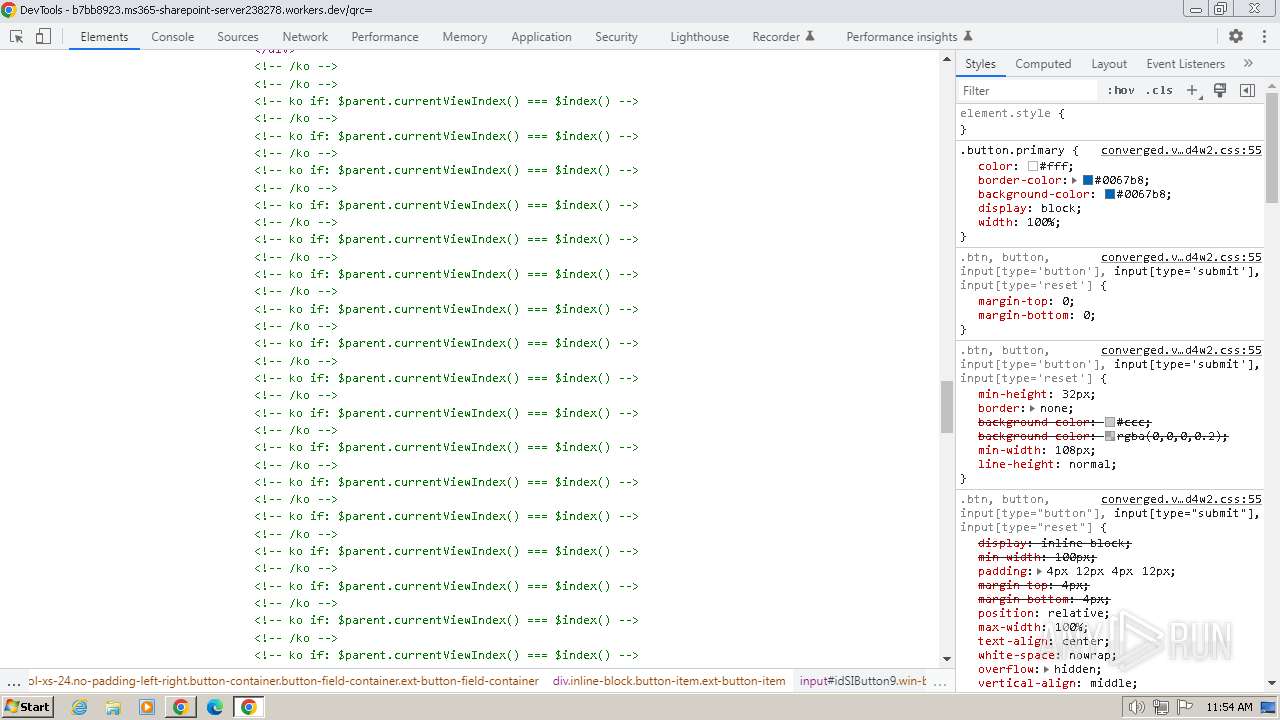Open the media player taskbar icon
Image resolution: width=1280 pixels, height=720 pixels.
(147, 707)
